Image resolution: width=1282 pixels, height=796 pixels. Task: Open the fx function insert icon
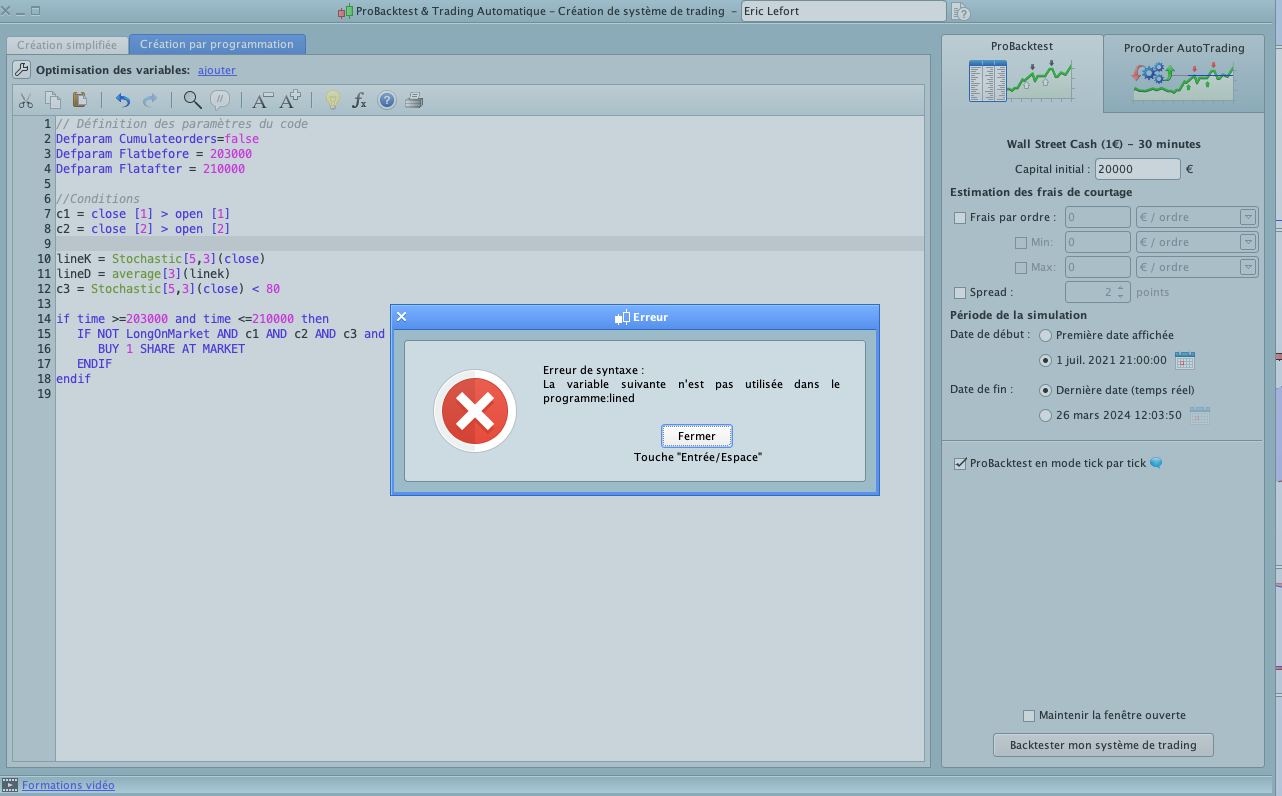coord(360,100)
